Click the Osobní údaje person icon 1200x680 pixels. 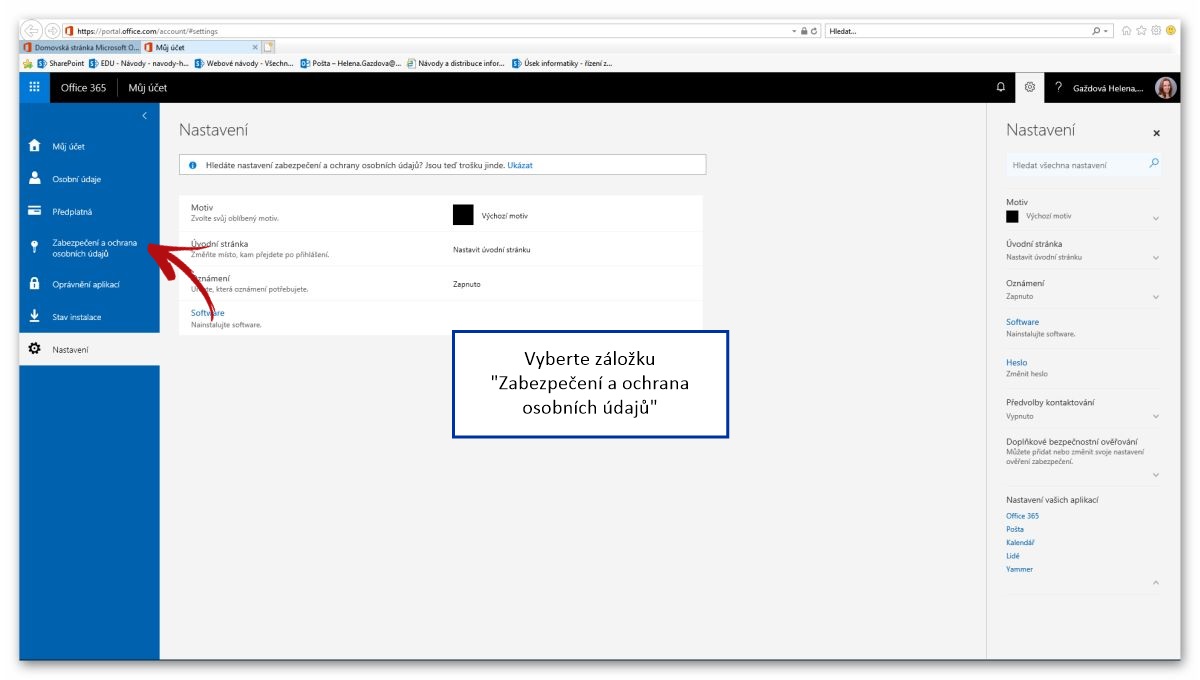click(x=35, y=178)
